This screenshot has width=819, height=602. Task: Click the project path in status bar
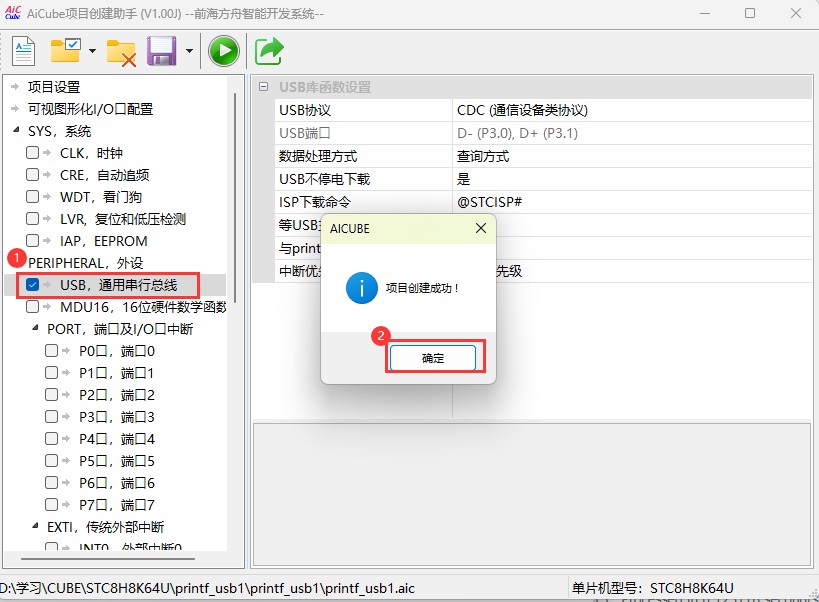coord(207,588)
